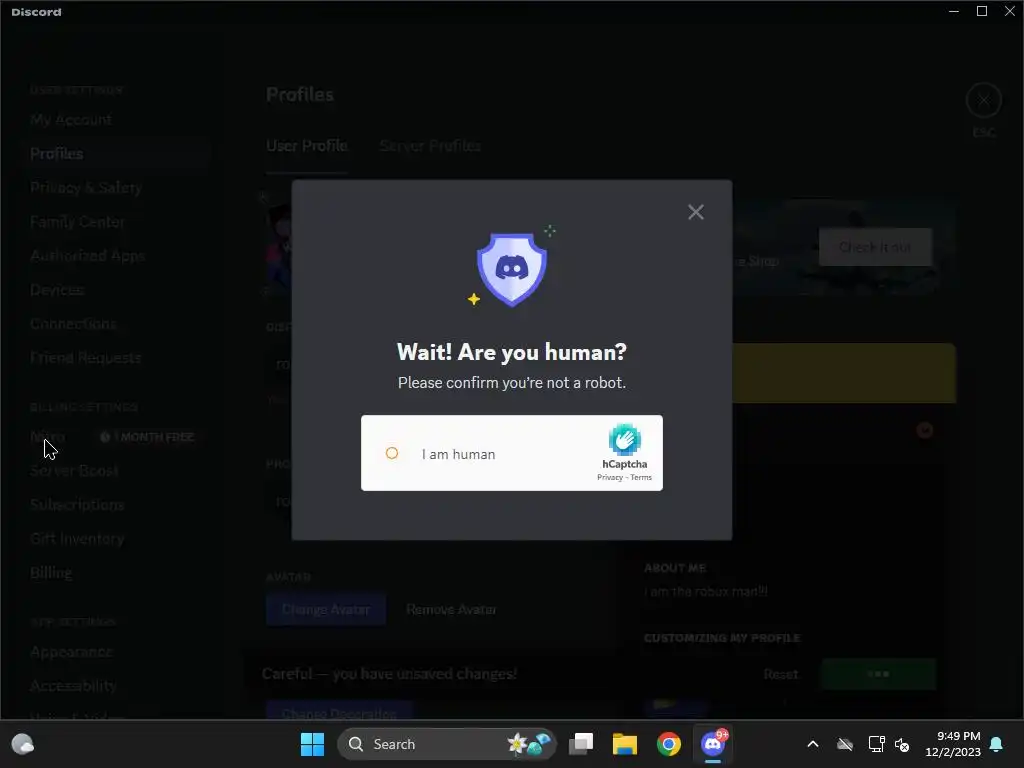Open Subscriptions settings

pos(77,505)
